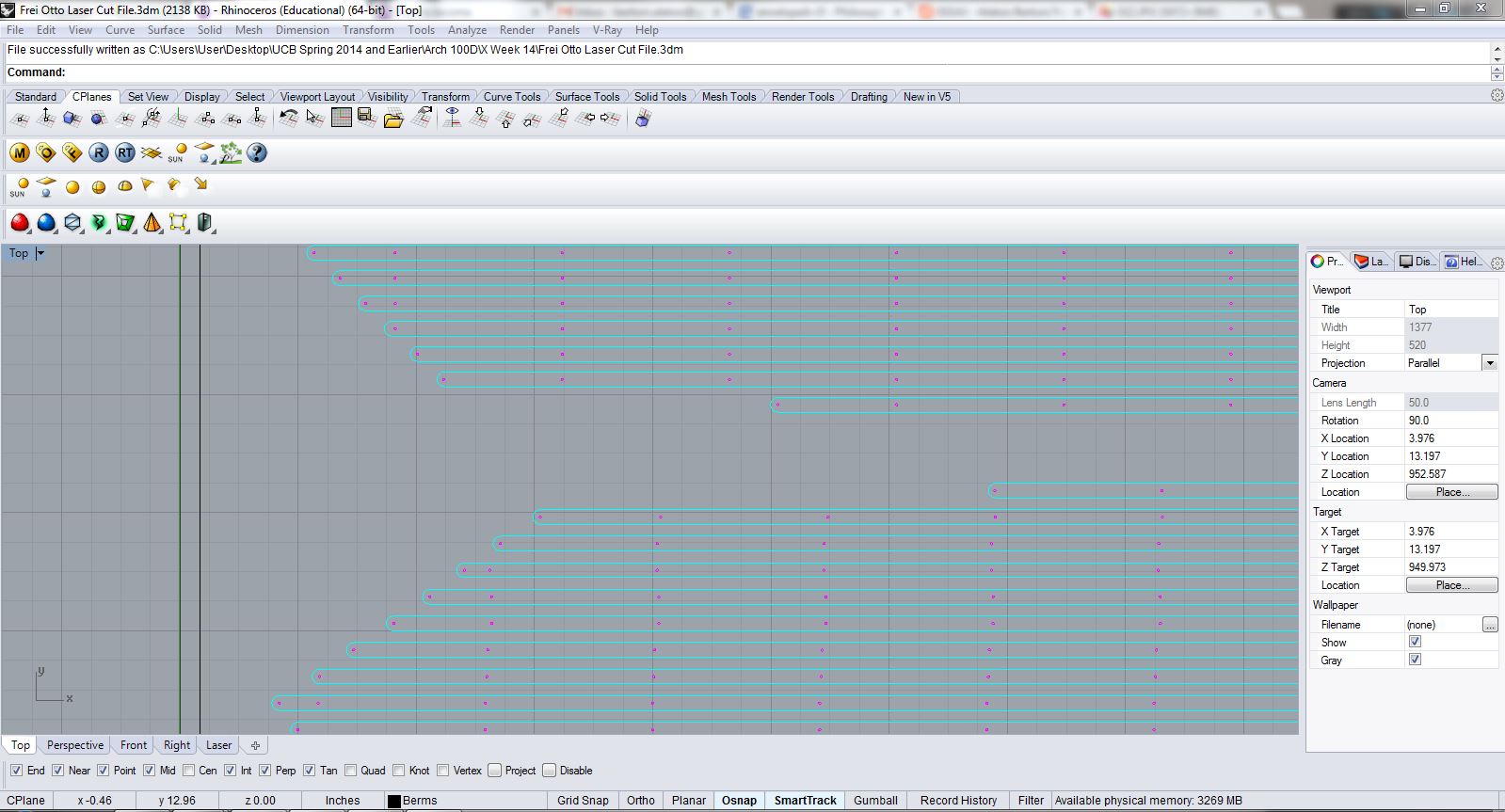Open the V-Ray menu
Screen dimensions: 1505x812
click(x=607, y=30)
